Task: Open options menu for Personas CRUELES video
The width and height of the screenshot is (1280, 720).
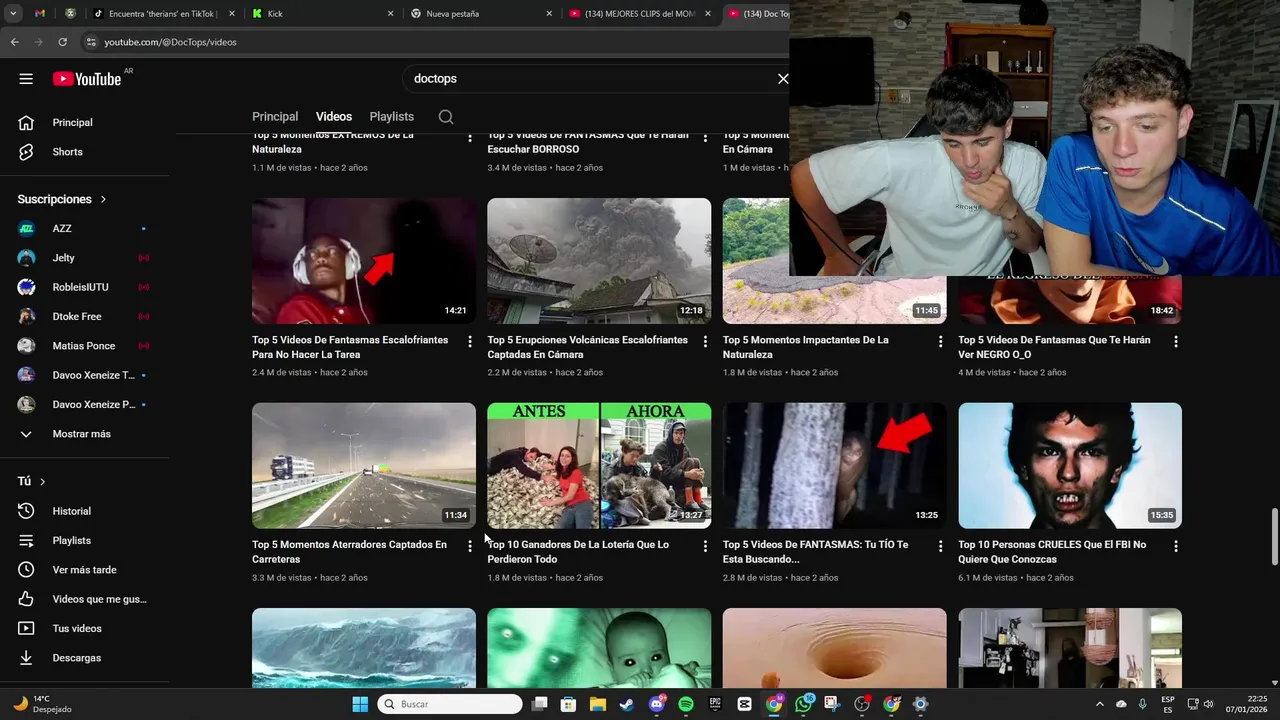Action: point(1176,546)
